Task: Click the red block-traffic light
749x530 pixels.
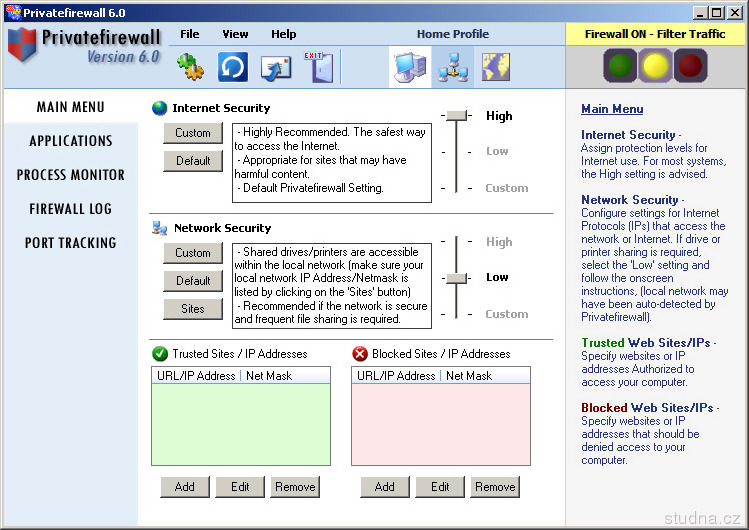Action: tap(690, 65)
